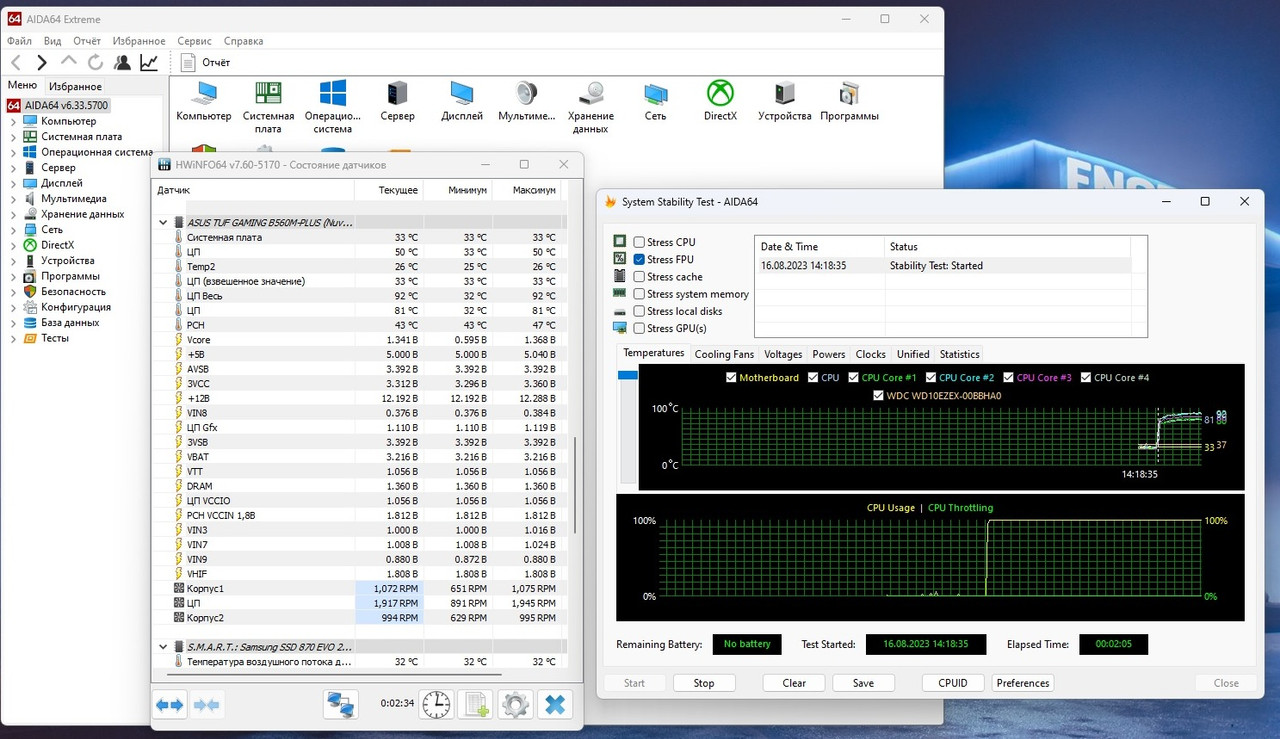
Task: Click HWiNFO log file add icon
Action: pos(475,704)
